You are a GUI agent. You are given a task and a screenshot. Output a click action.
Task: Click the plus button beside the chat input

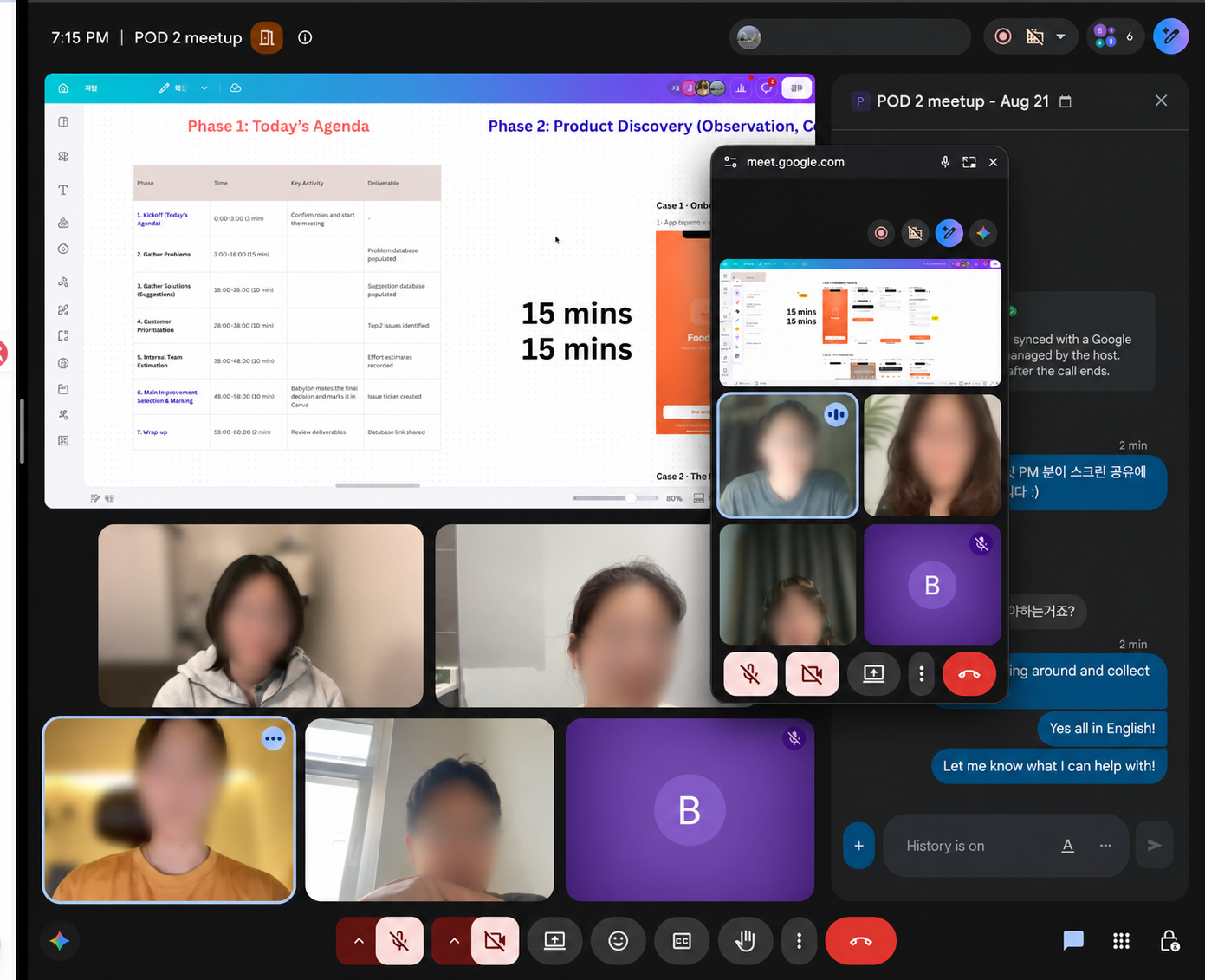pyautogui.click(x=858, y=846)
